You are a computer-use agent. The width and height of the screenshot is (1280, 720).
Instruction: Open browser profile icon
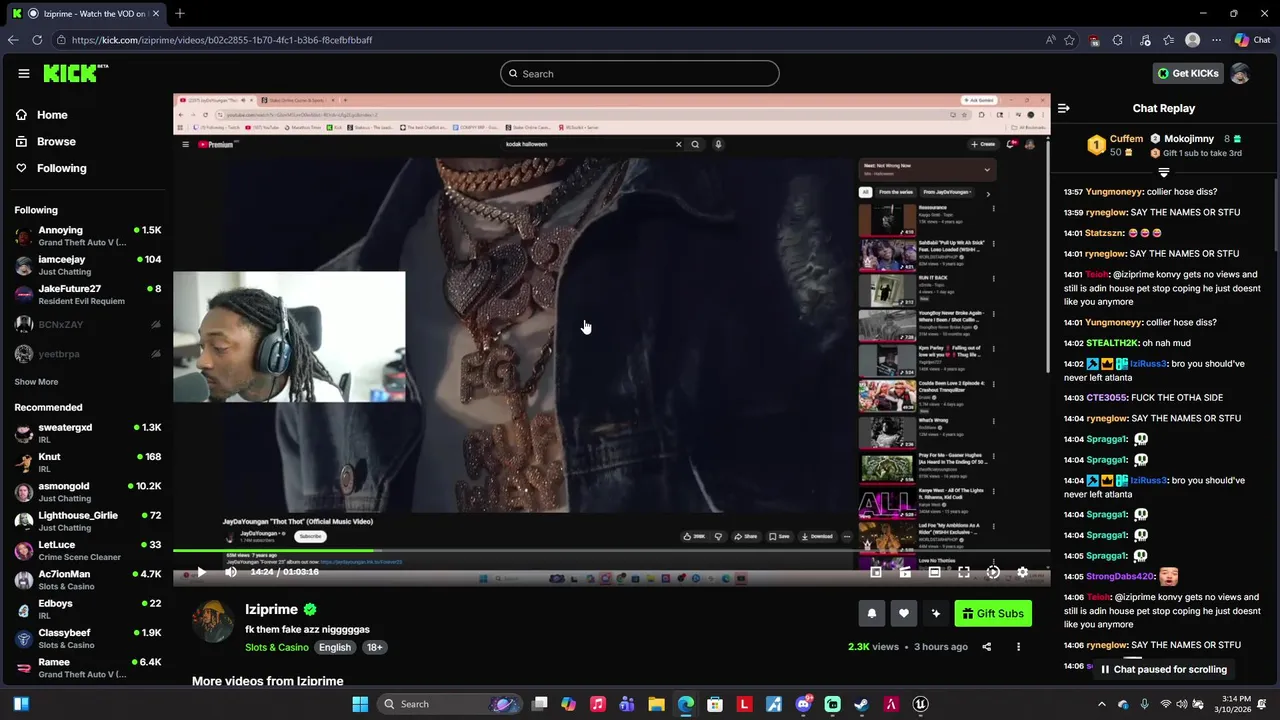tap(1192, 40)
